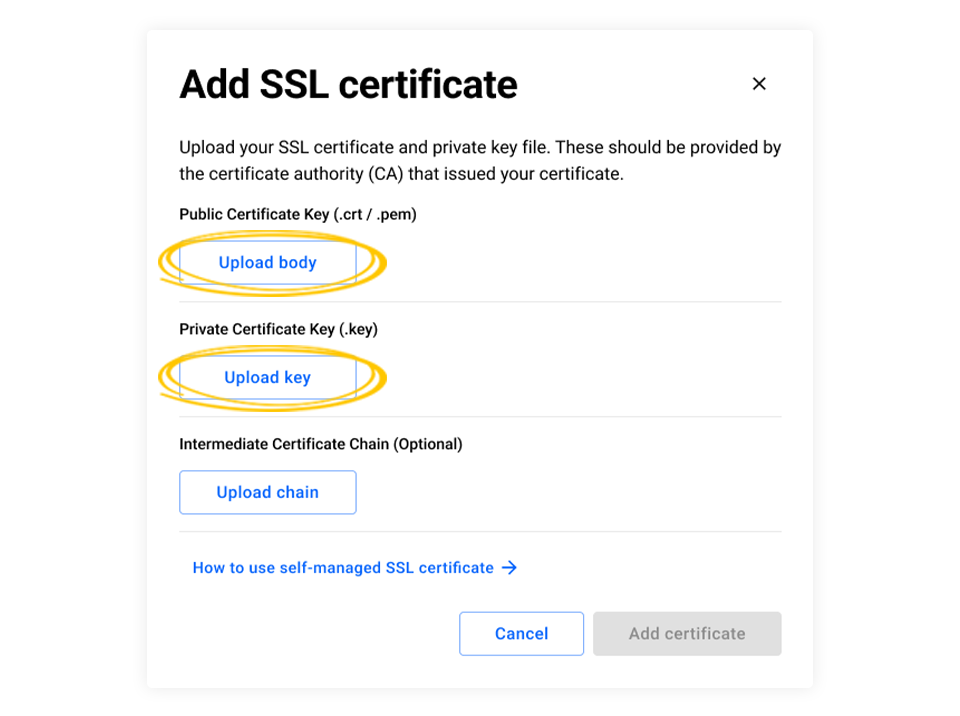Image resolution: width=960 pixels, height=716 pixels.
Task: Click the link text about self-managed certificates
Action: [x=344, y=567]
